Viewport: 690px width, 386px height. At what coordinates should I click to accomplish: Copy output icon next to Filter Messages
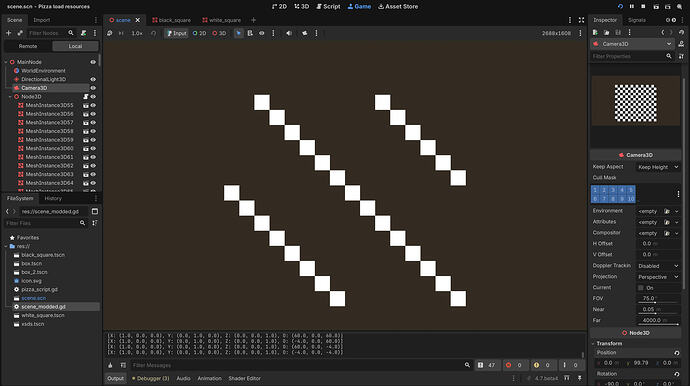click(x=123, y=365)
